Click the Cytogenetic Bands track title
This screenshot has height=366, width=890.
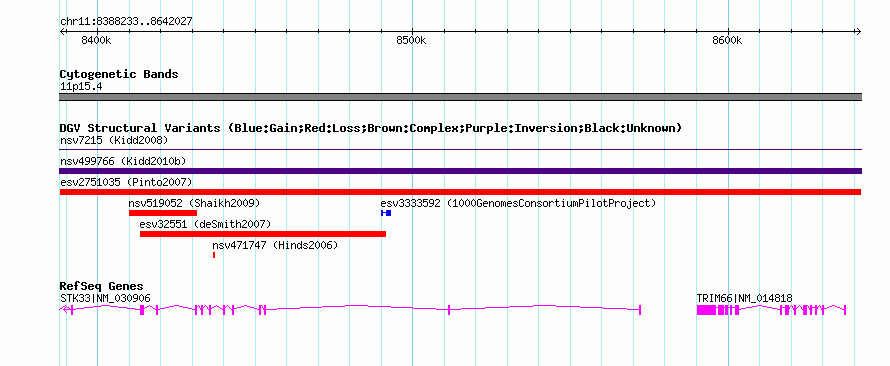(x=119, y=74)
